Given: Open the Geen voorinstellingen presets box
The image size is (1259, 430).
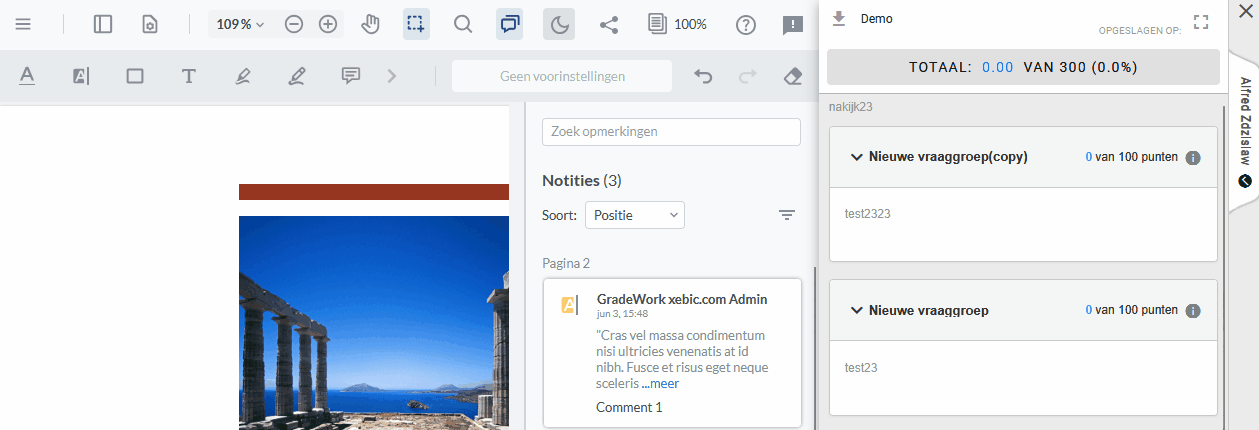Looking at the screenshot, I should coord(562,76).
